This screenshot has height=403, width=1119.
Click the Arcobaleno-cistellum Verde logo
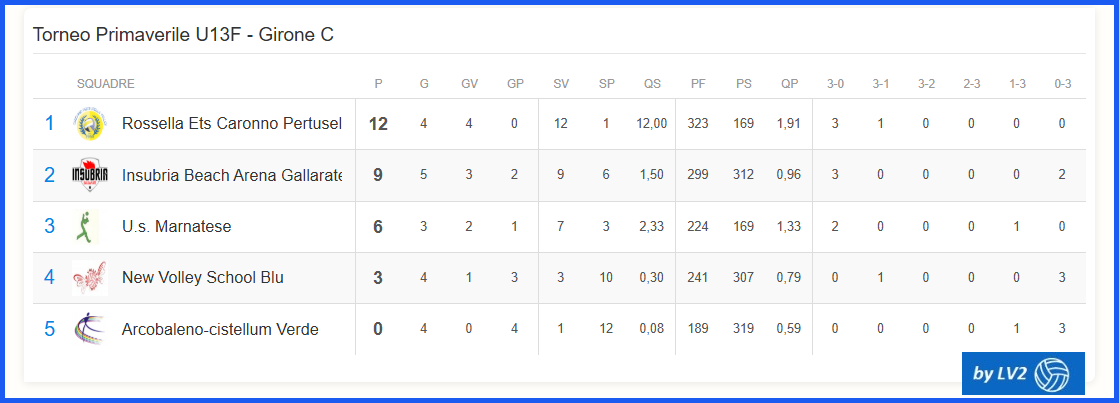tap(90, 330)
